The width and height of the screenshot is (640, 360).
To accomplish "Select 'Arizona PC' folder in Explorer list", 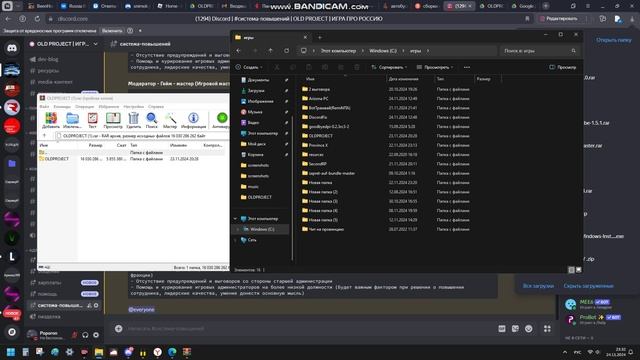I will 319,98.
